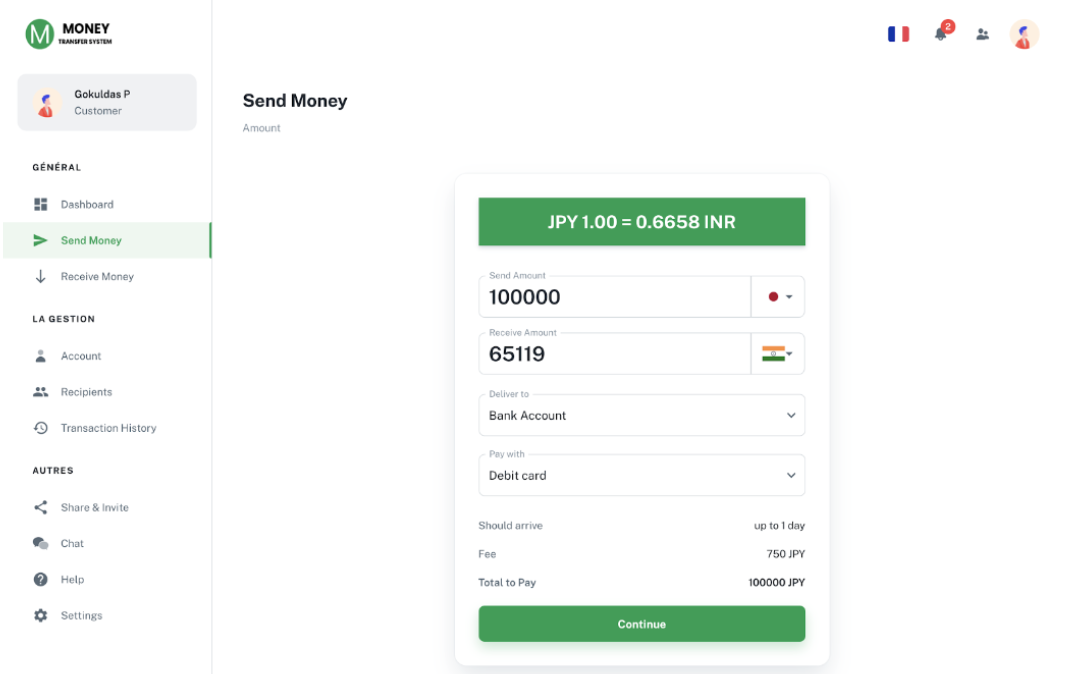The image size is (1070, 674).
Task: Click the Settings gear icon
Action: [x=41, y=615]
